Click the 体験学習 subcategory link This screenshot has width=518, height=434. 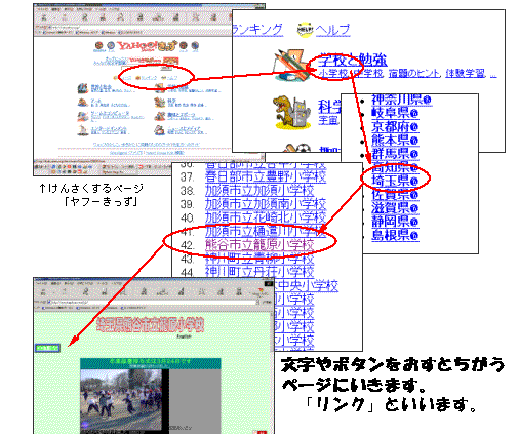tap(465, 74)
